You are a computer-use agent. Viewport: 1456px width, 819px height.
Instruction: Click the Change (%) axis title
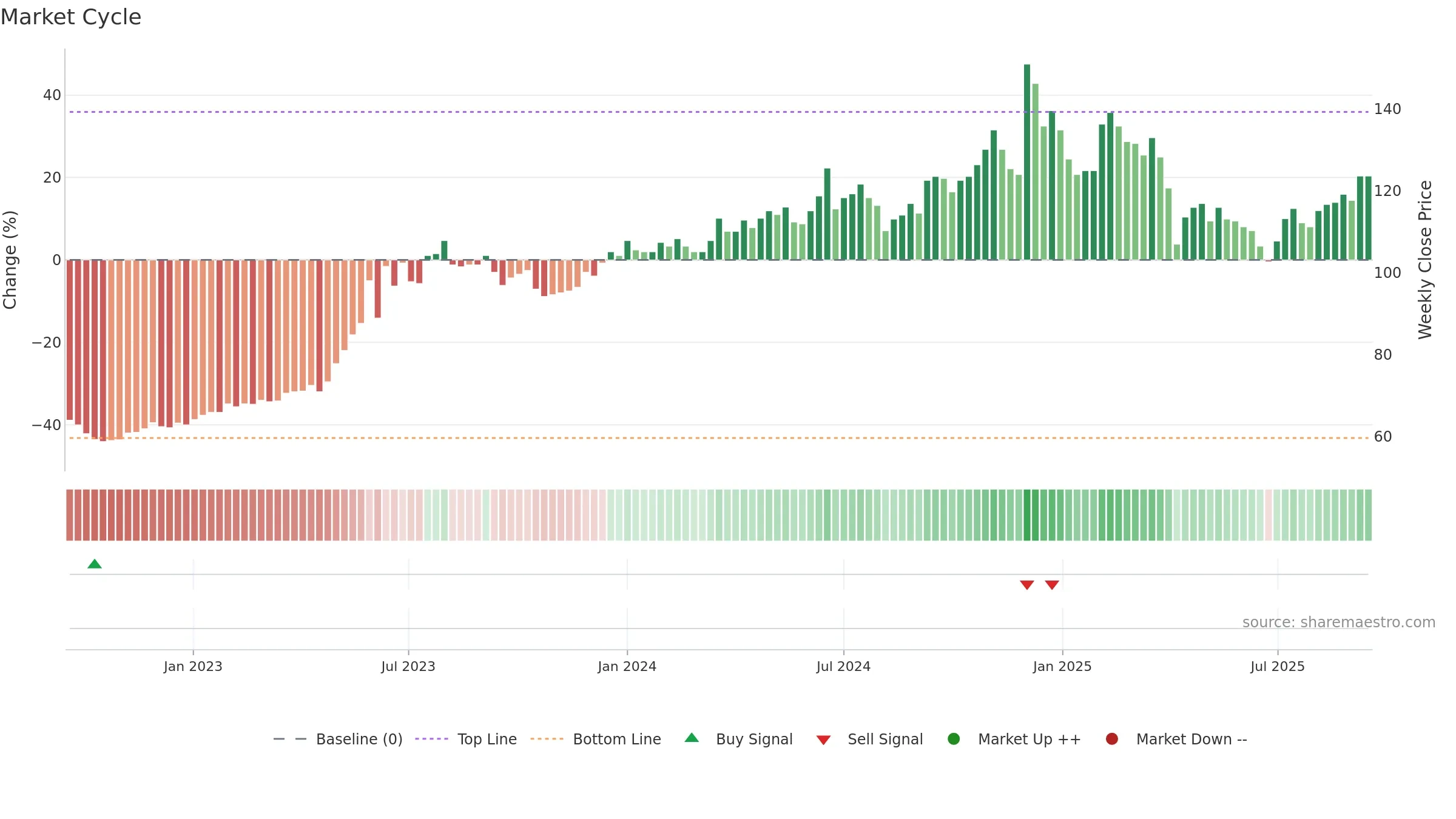tap(10, 260)
